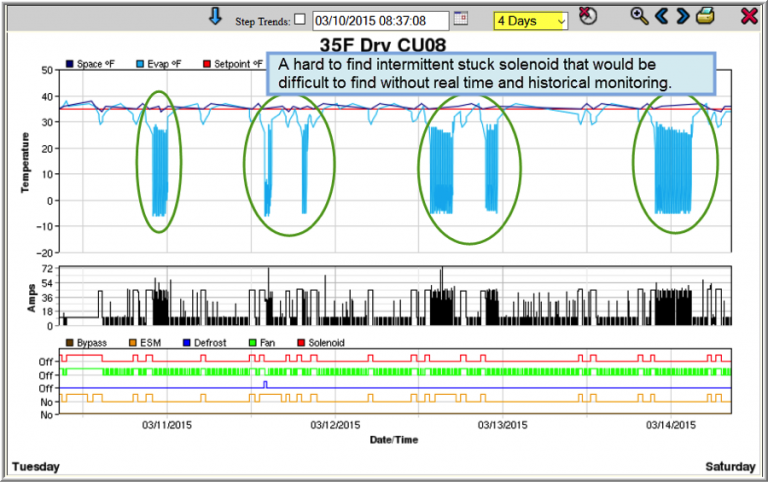This screenshot has height=482, width=768.
Task: Go to previous period with left arrow
Action: coord(662,16)
